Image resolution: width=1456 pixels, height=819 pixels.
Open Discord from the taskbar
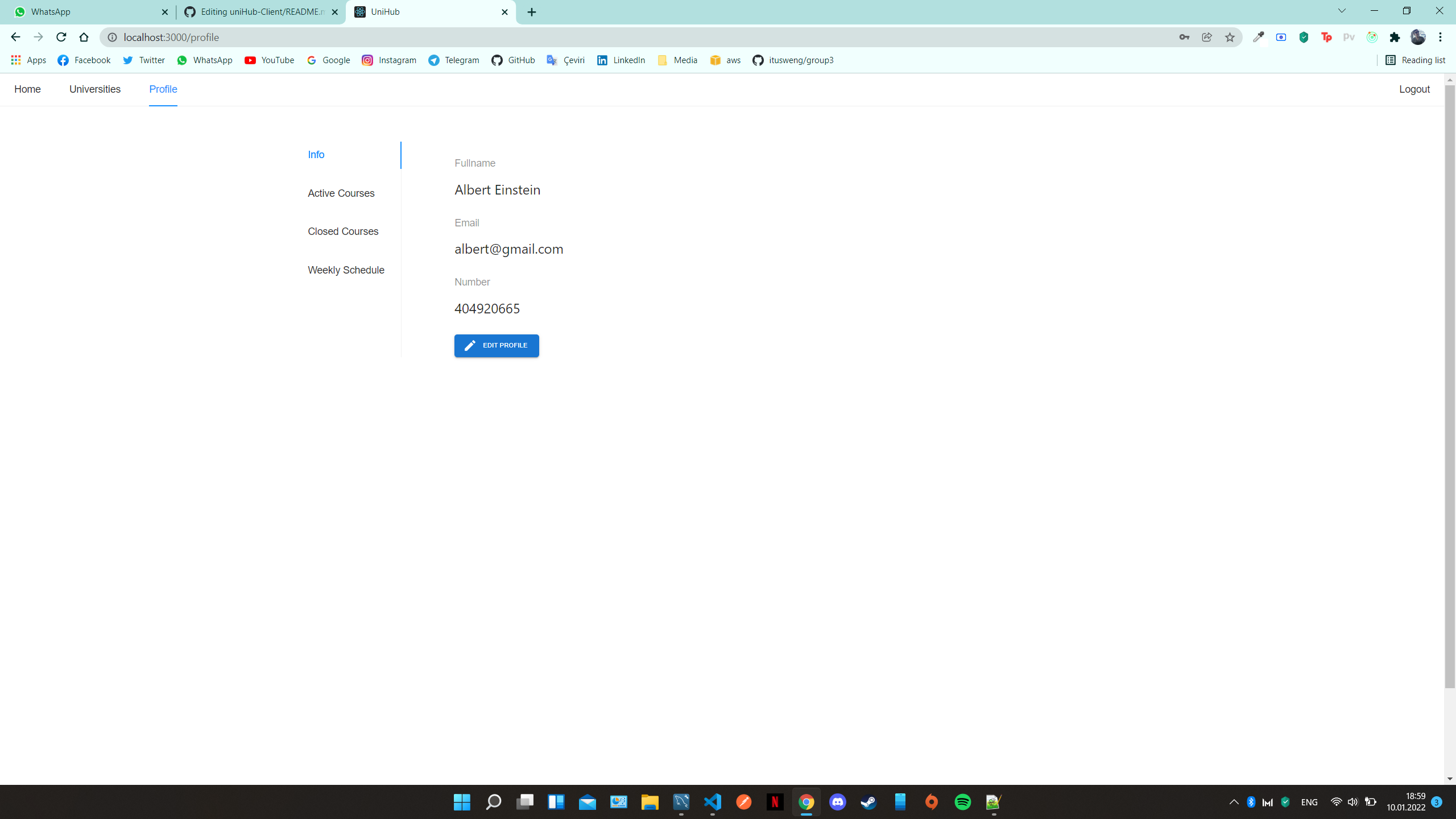pyautogui.click(x=837, y=802)
